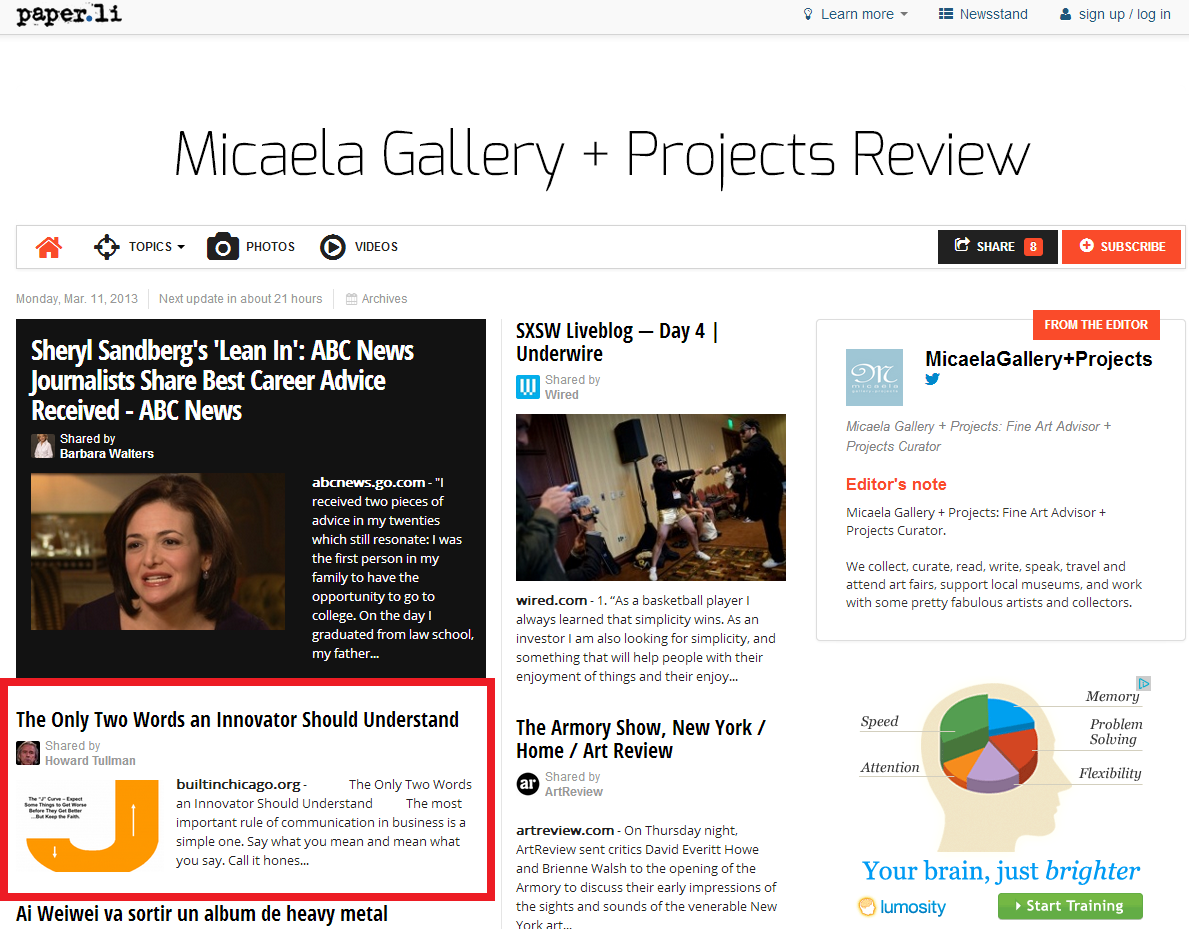
Task: Click the Twitter bird icon beside MicaelaGallery+Projects
Action: pyautogui.click(x=933, y=379)
